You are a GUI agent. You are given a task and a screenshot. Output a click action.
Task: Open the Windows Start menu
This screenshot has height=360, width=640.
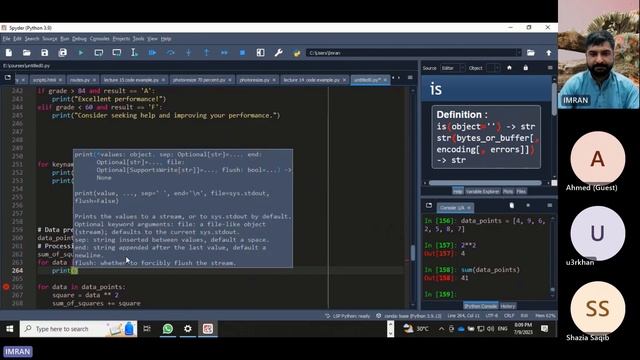click(x=9, y=329)
